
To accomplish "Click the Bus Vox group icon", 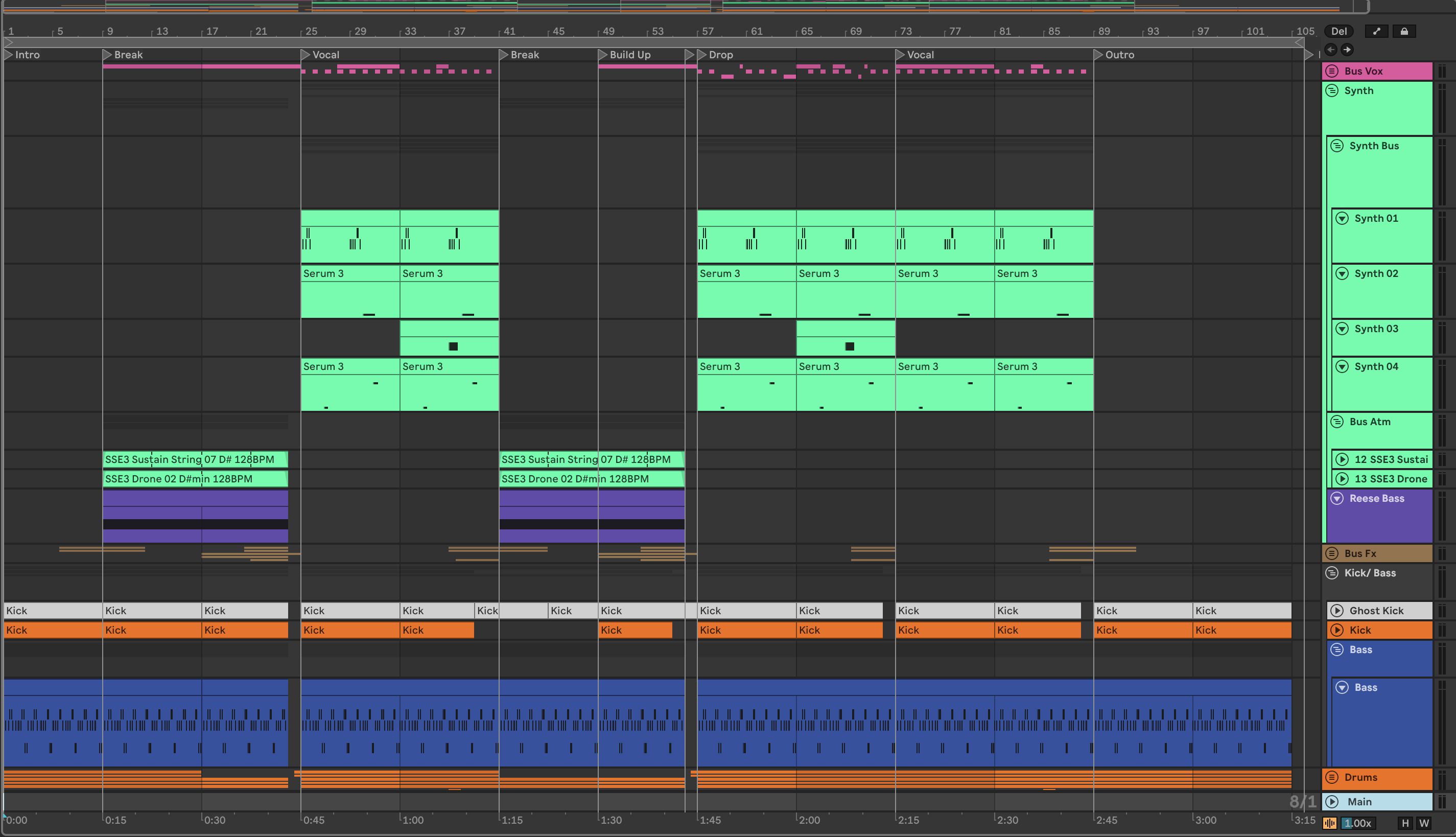I will tap(1332, 72).
